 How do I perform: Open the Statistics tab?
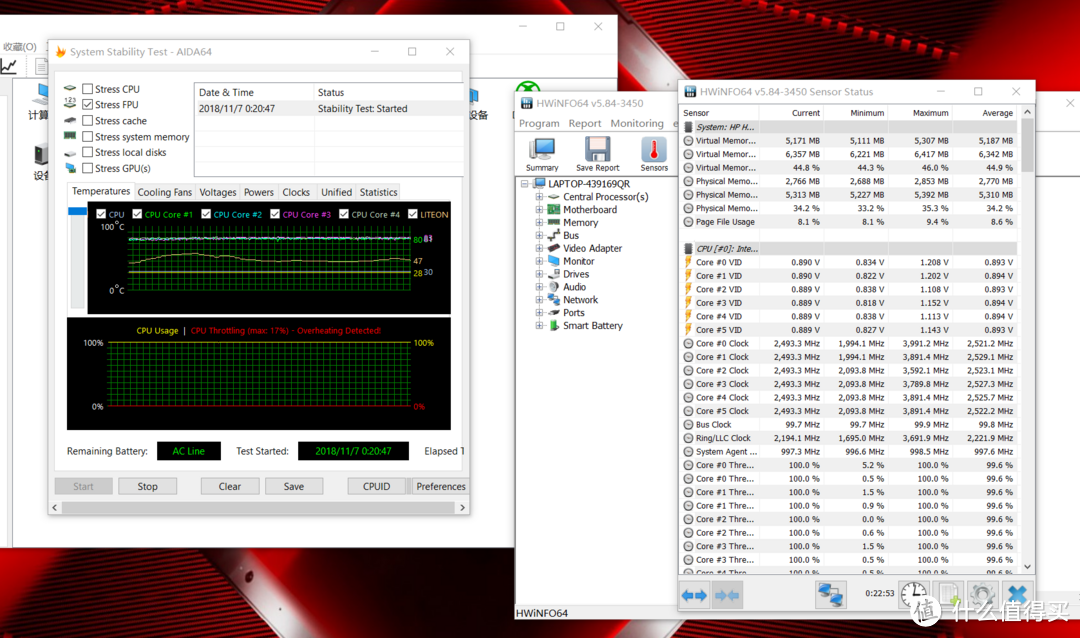click(378, 192)
